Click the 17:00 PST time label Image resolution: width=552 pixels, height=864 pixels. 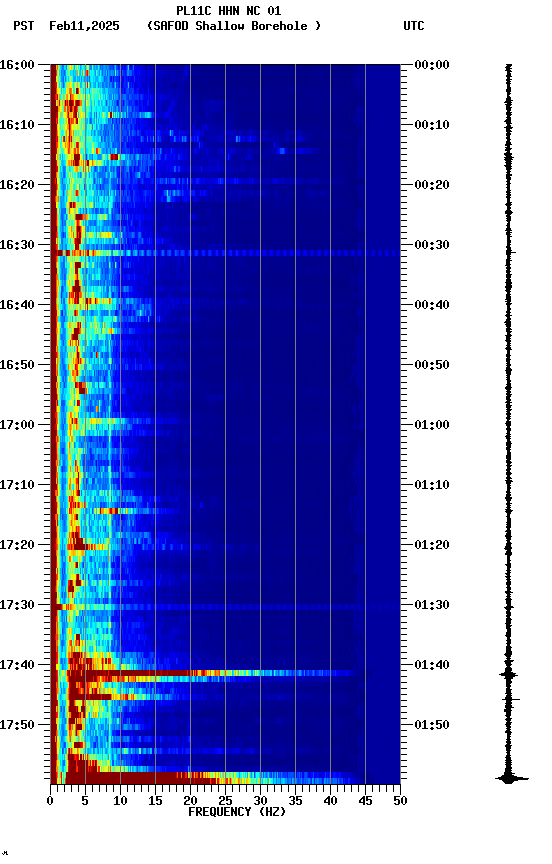point(17,425)
